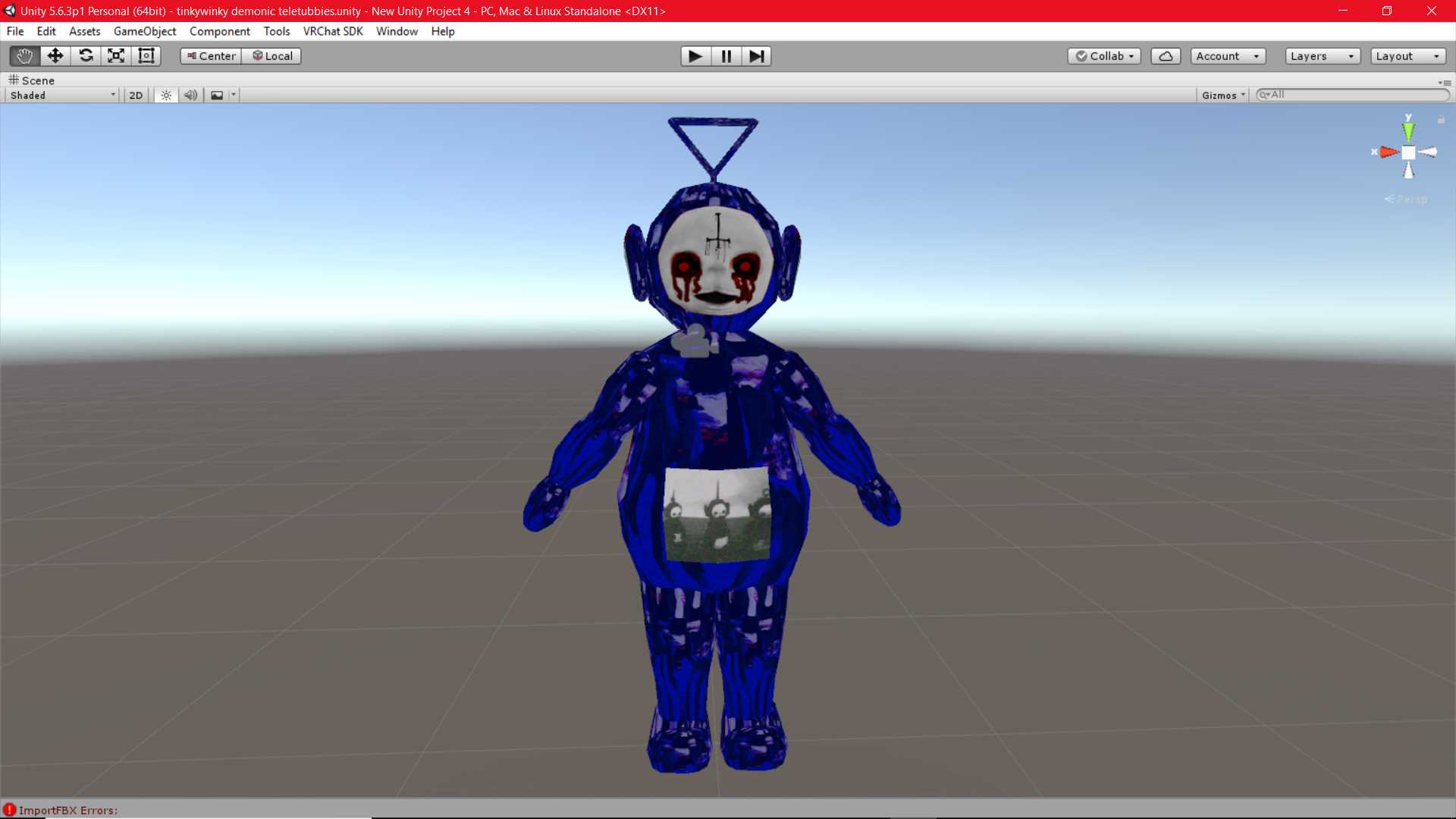
Task: Select the Scale tool
Action: point(116,56)
